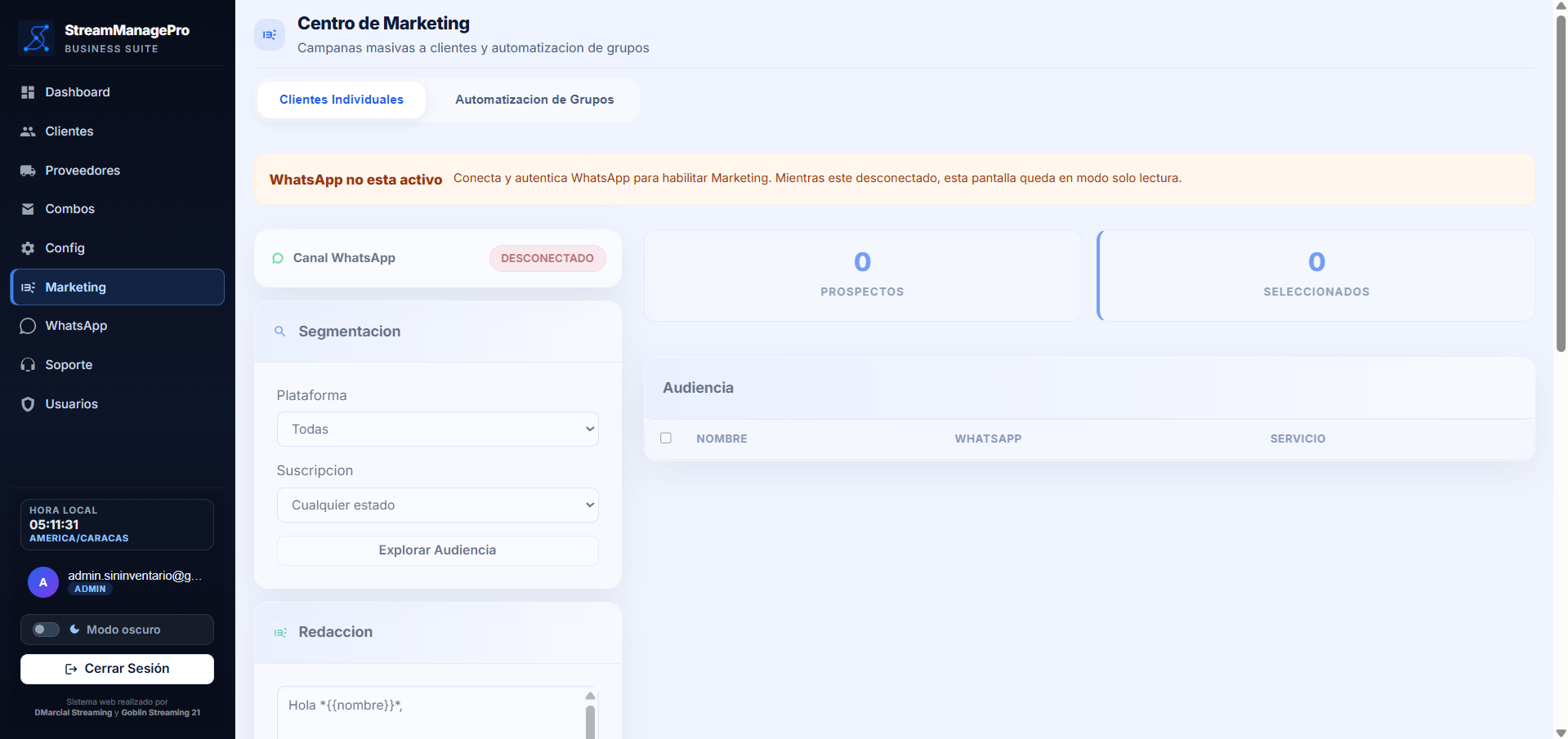Click the Segmentacion magnifier icon
The height and width of the screenshot is (739, 1568).
[280, 332]
